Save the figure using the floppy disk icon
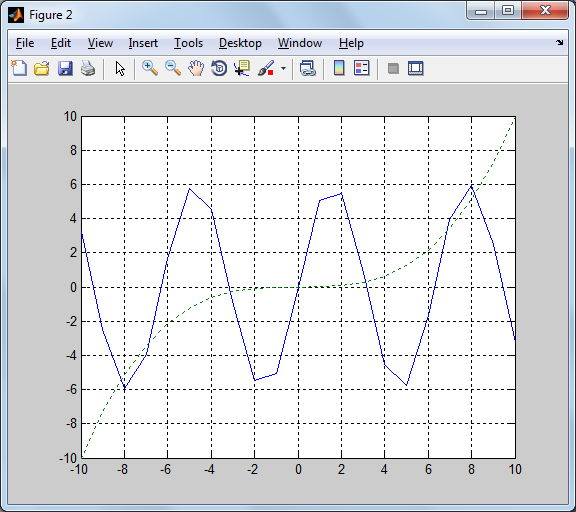 click(65, 69)
